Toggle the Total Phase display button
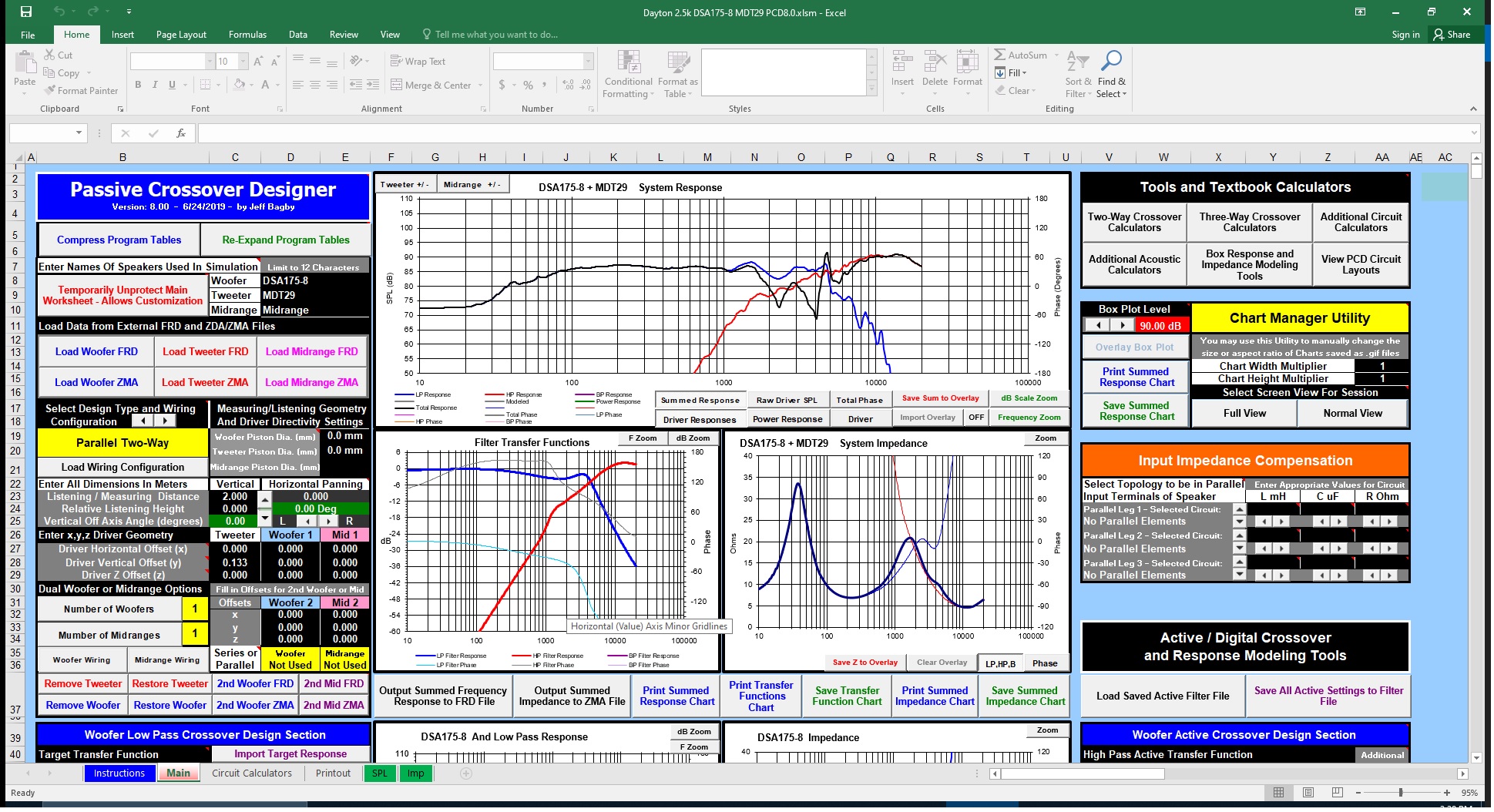Image resolution: width=1494 pixels, height=812 pixels. 859,400
